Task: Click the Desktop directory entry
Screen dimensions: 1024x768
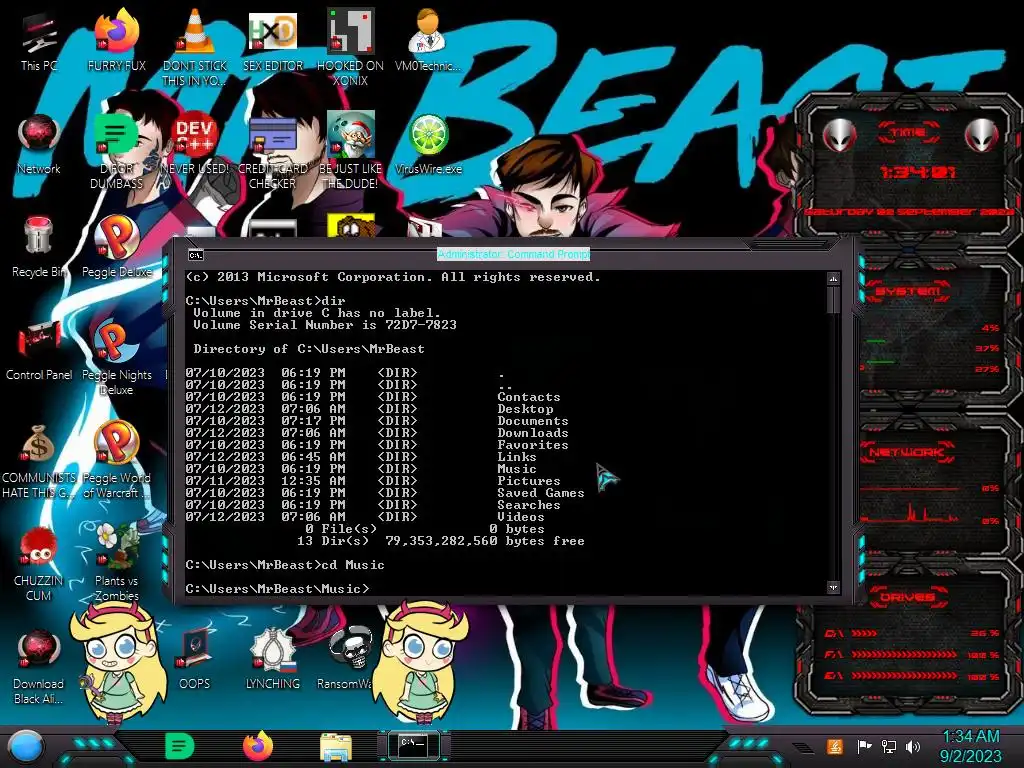Action: pos(525,408)
